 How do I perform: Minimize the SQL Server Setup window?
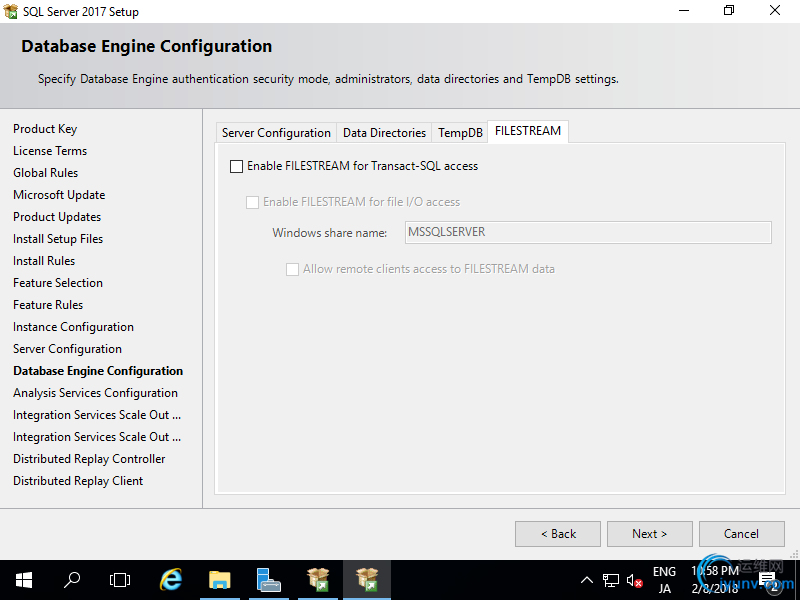(684, 11)
